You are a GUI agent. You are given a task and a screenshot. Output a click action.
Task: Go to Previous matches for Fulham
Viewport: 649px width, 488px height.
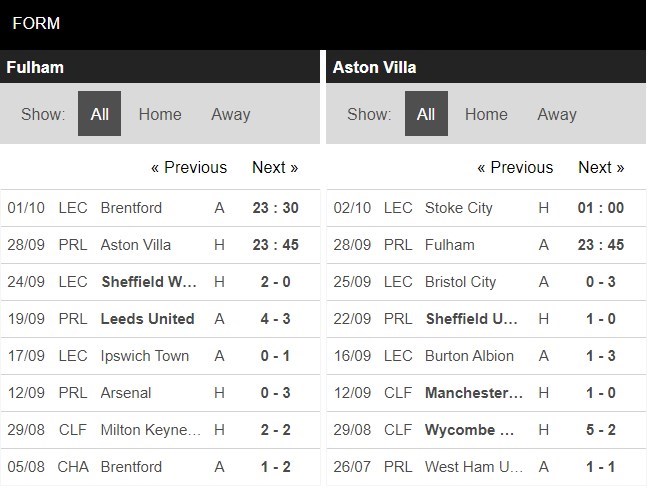click(x=189, y=167)
